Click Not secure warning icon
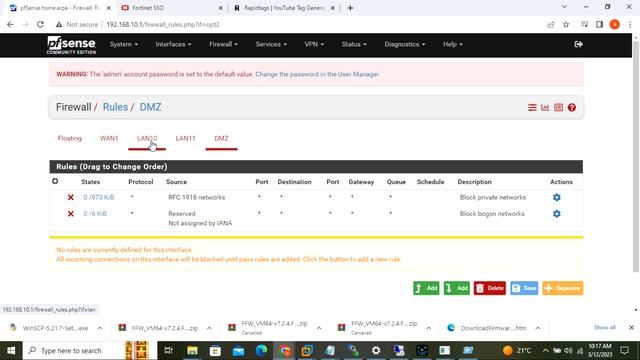Image resolution: width=640 pixels, height=360 pixels. click(x=59, y=24)
